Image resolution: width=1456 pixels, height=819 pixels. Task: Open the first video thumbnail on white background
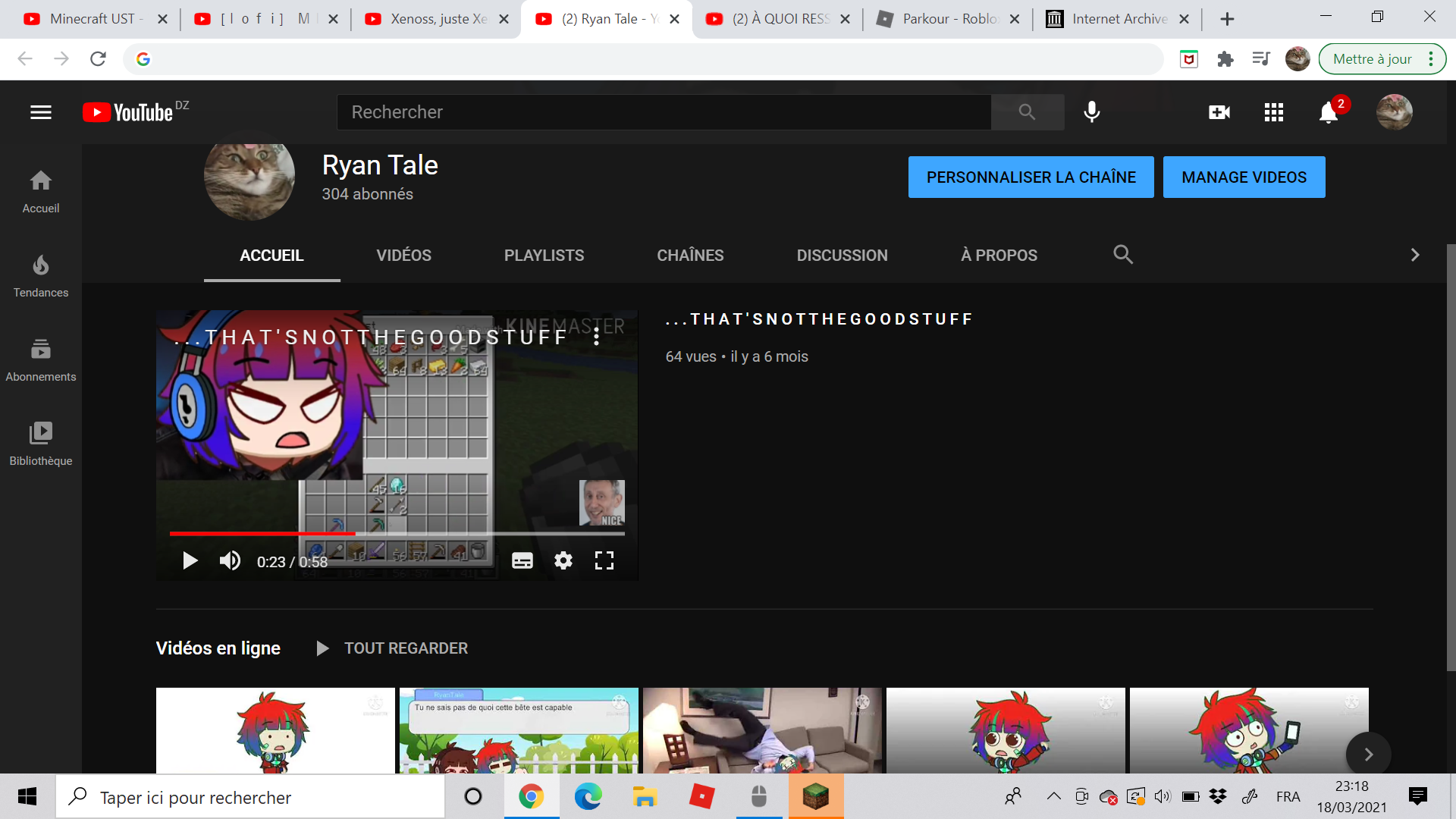pos(275,730)
